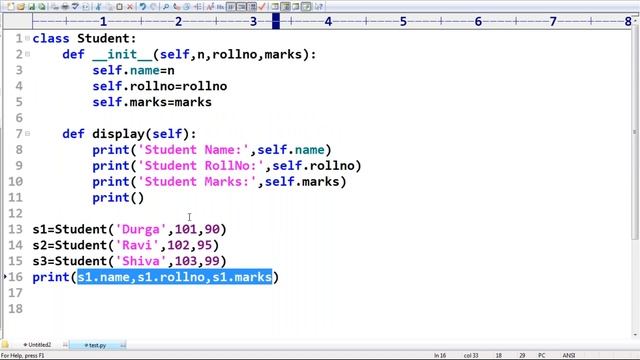Click the 'Shiva' string on line 15
Screen dimensions: 640x360
tap(141, 261)
